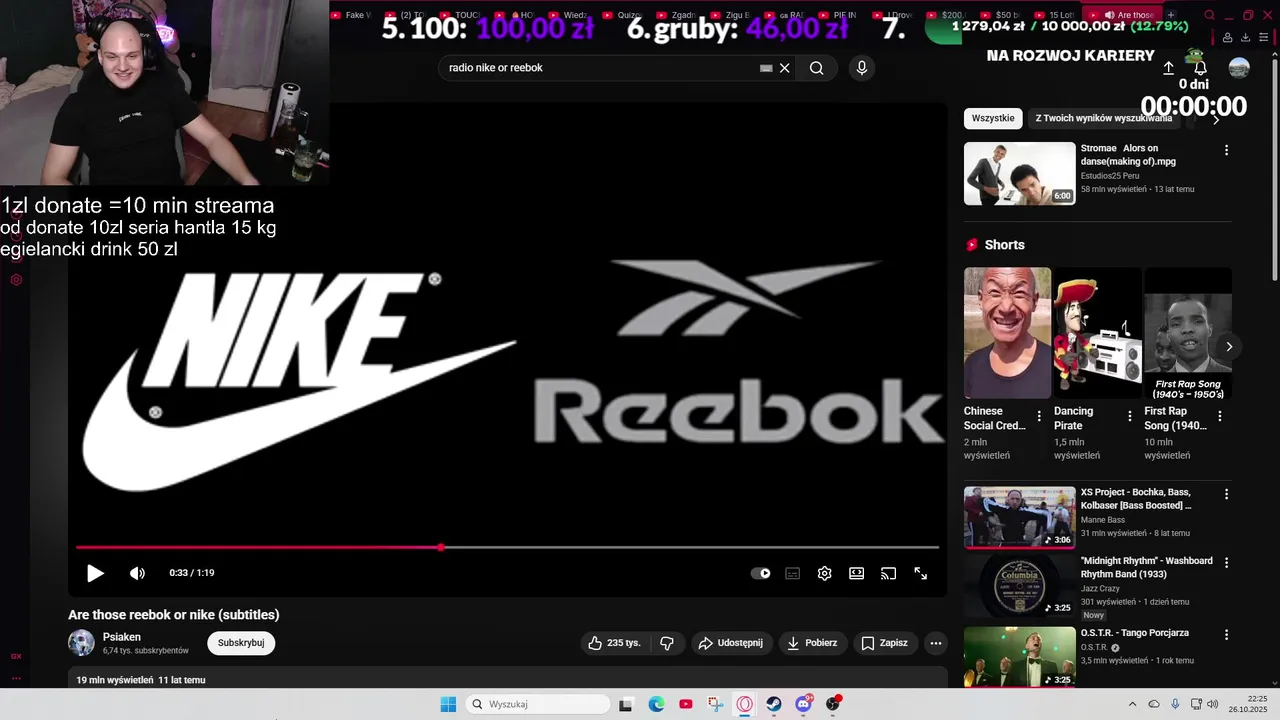1280x720 pixels.
Task: Click the search magnifier button
Action: click(x=817, y=68)
